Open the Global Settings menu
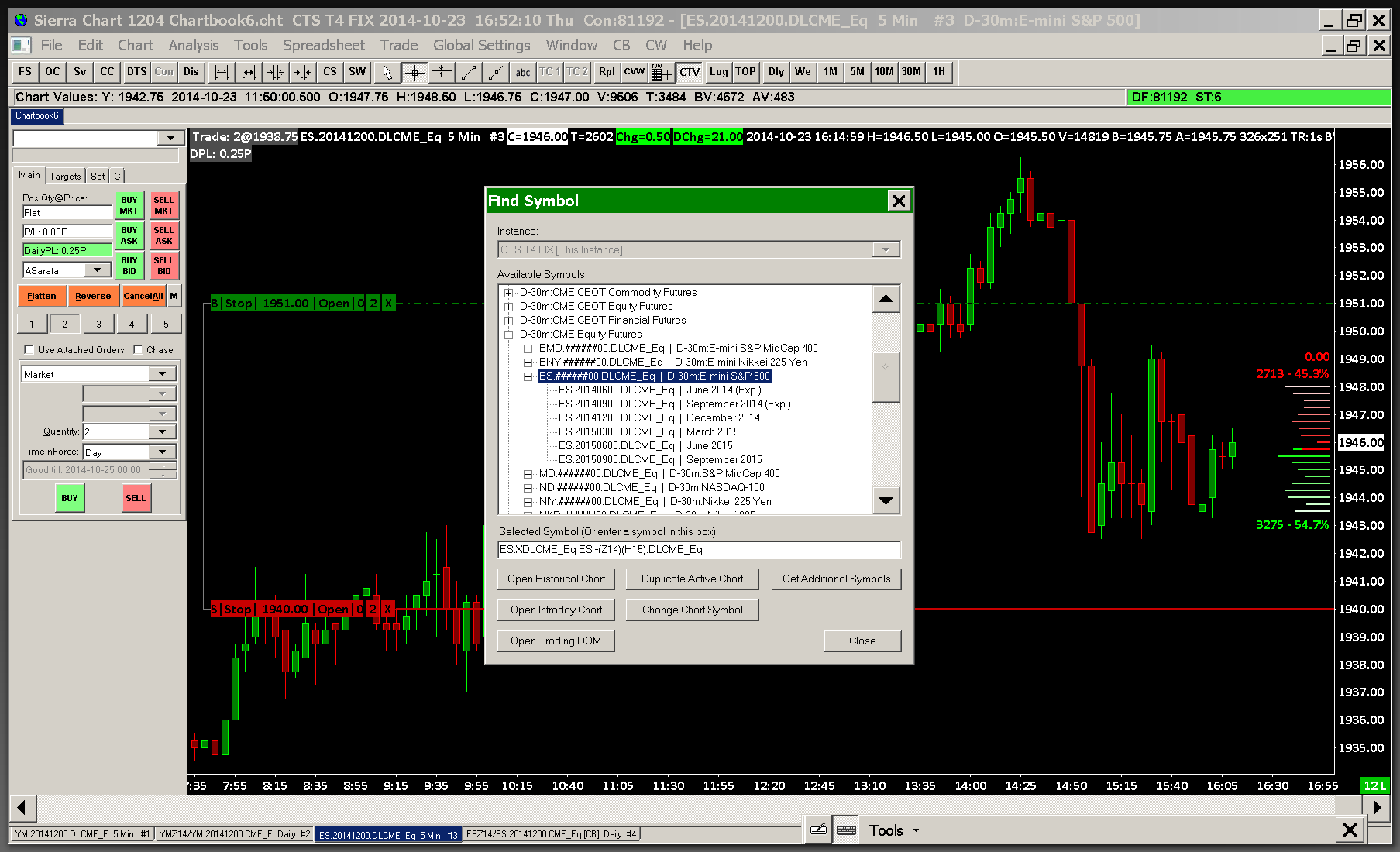Screen dimensions: 1400x852 point(481,46)
